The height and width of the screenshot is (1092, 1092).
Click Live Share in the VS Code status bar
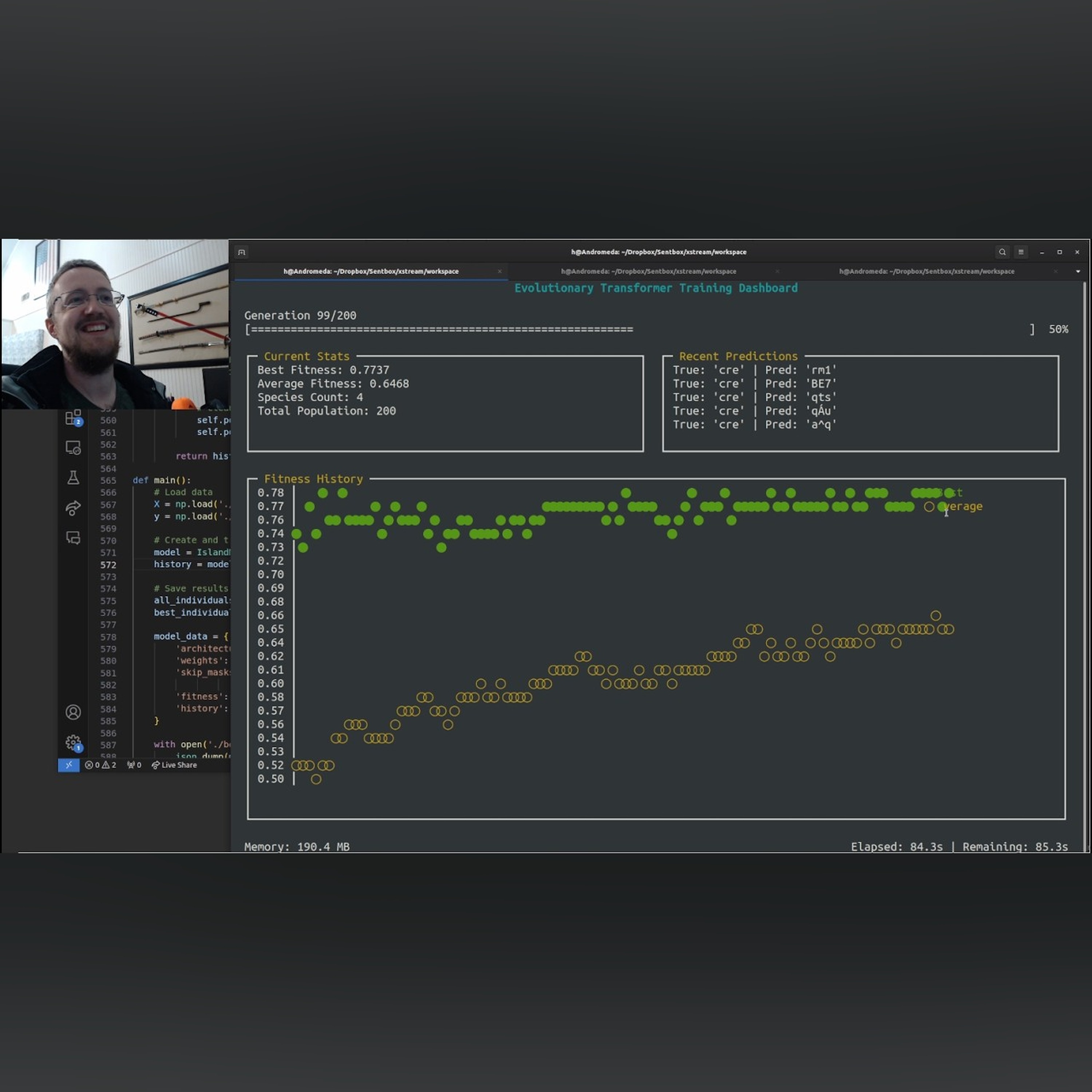pos(174,765)
